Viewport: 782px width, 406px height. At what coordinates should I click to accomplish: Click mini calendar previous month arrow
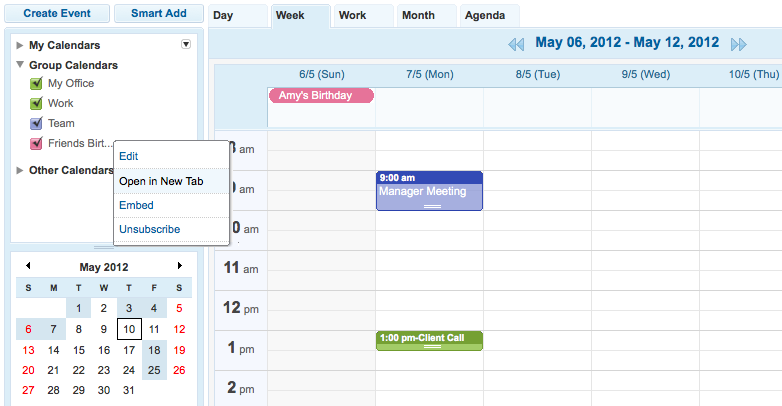tap(28, 266)
